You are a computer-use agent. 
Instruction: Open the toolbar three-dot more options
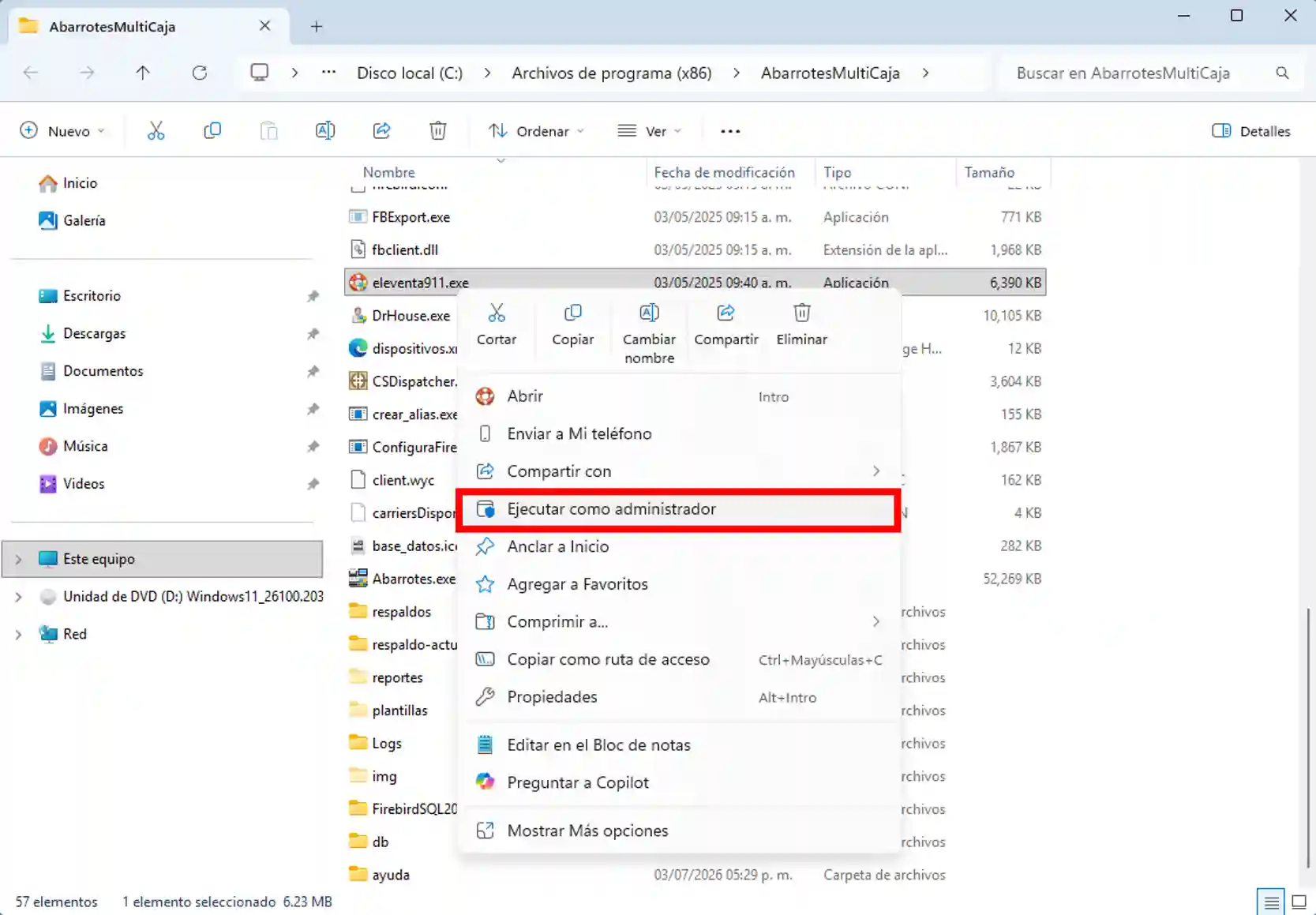click(x=730, y=131)
